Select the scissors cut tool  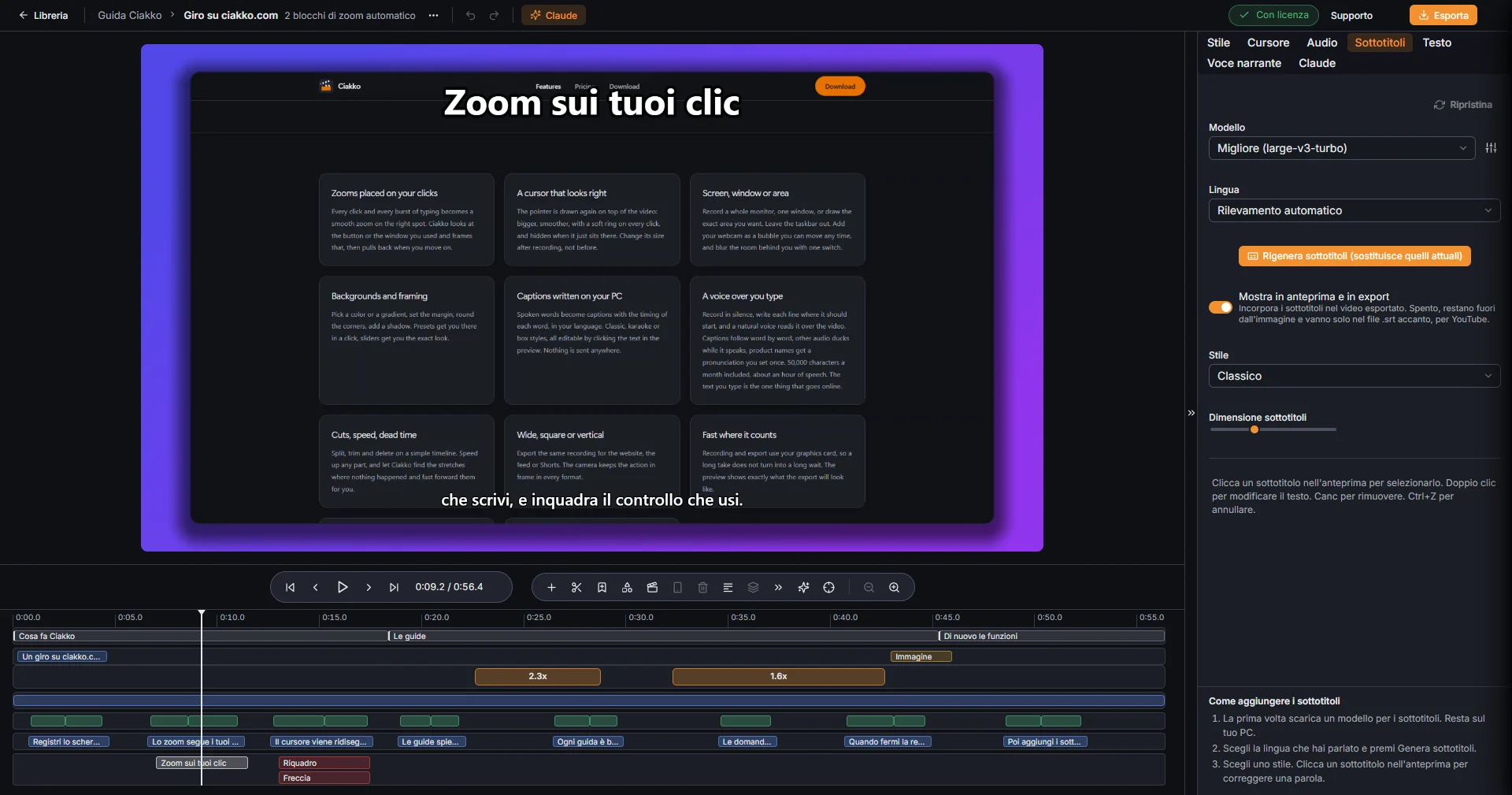576,587
